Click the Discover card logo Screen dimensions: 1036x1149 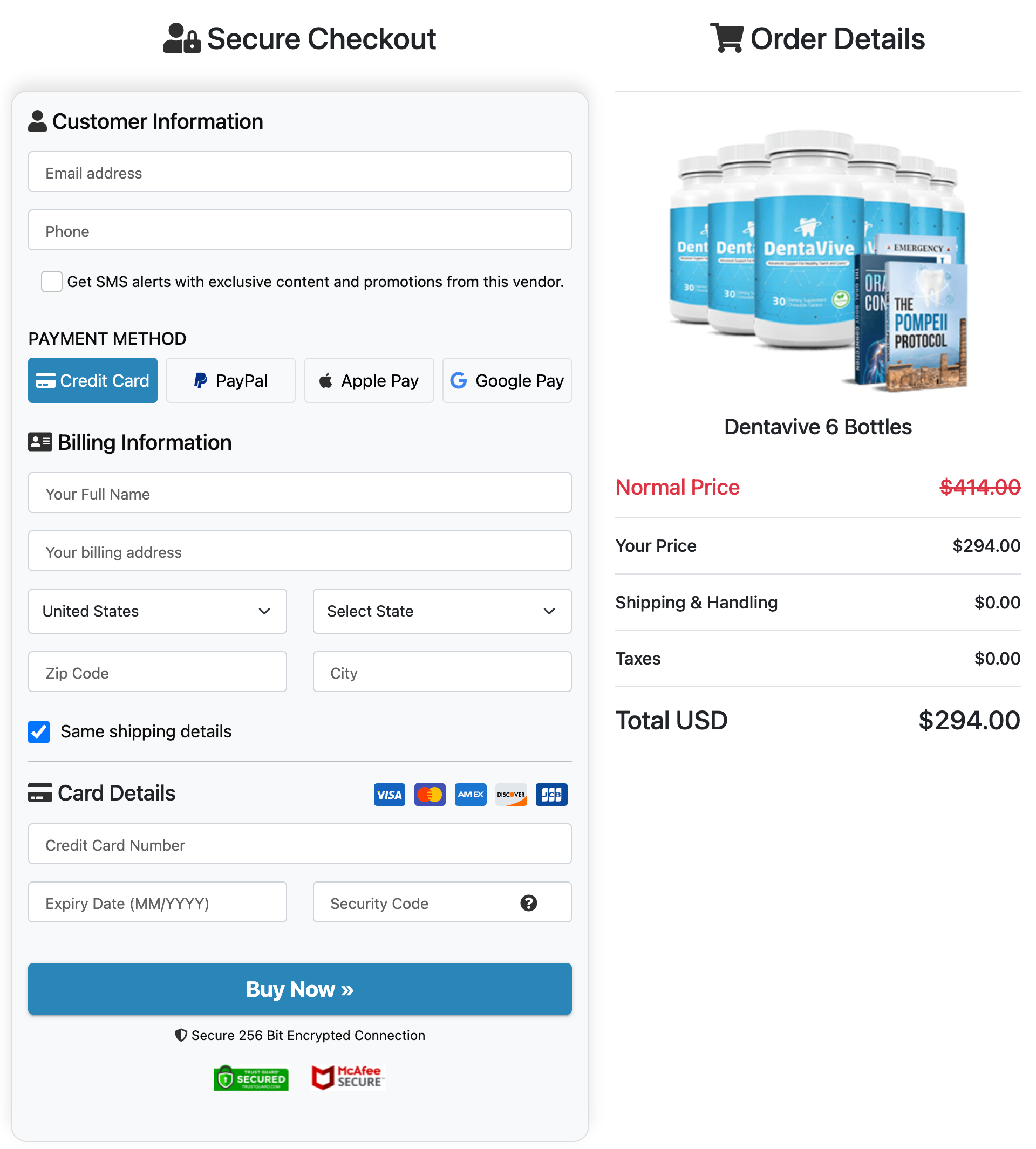(511, 795)
